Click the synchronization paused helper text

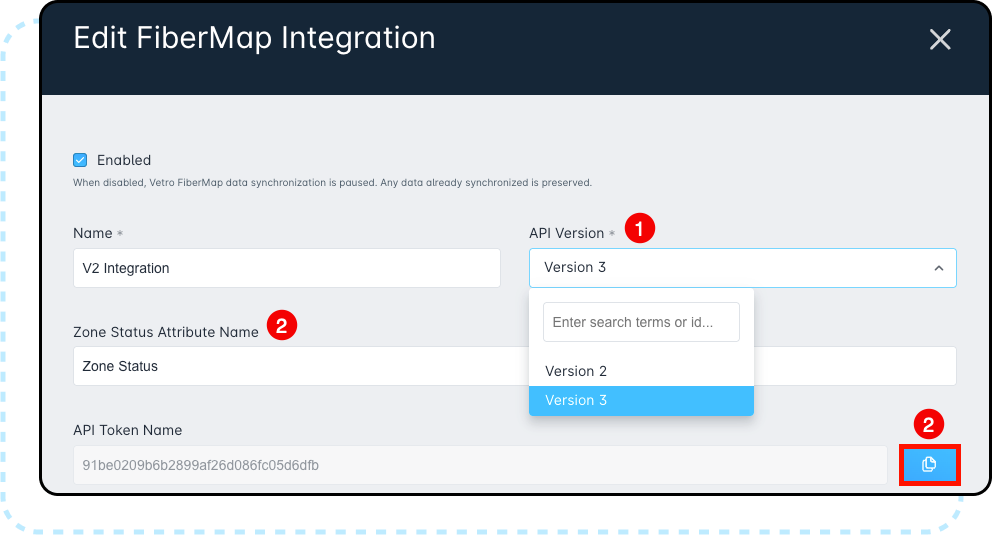pos(332,183)
